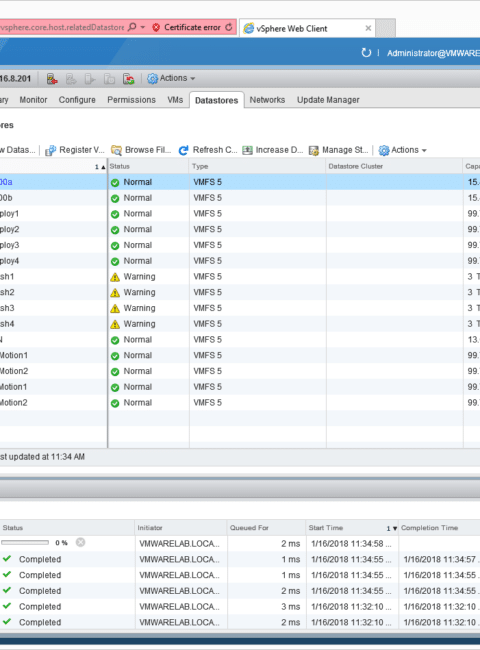
Task: Click task completed at 11:34:57
Action: 240,559
